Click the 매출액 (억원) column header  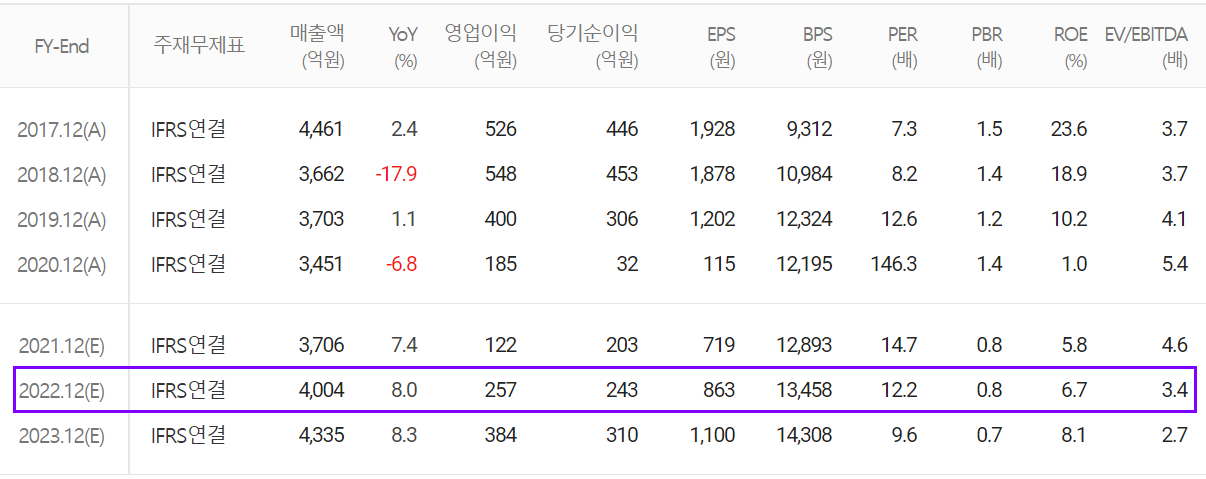tap(316, 46)
